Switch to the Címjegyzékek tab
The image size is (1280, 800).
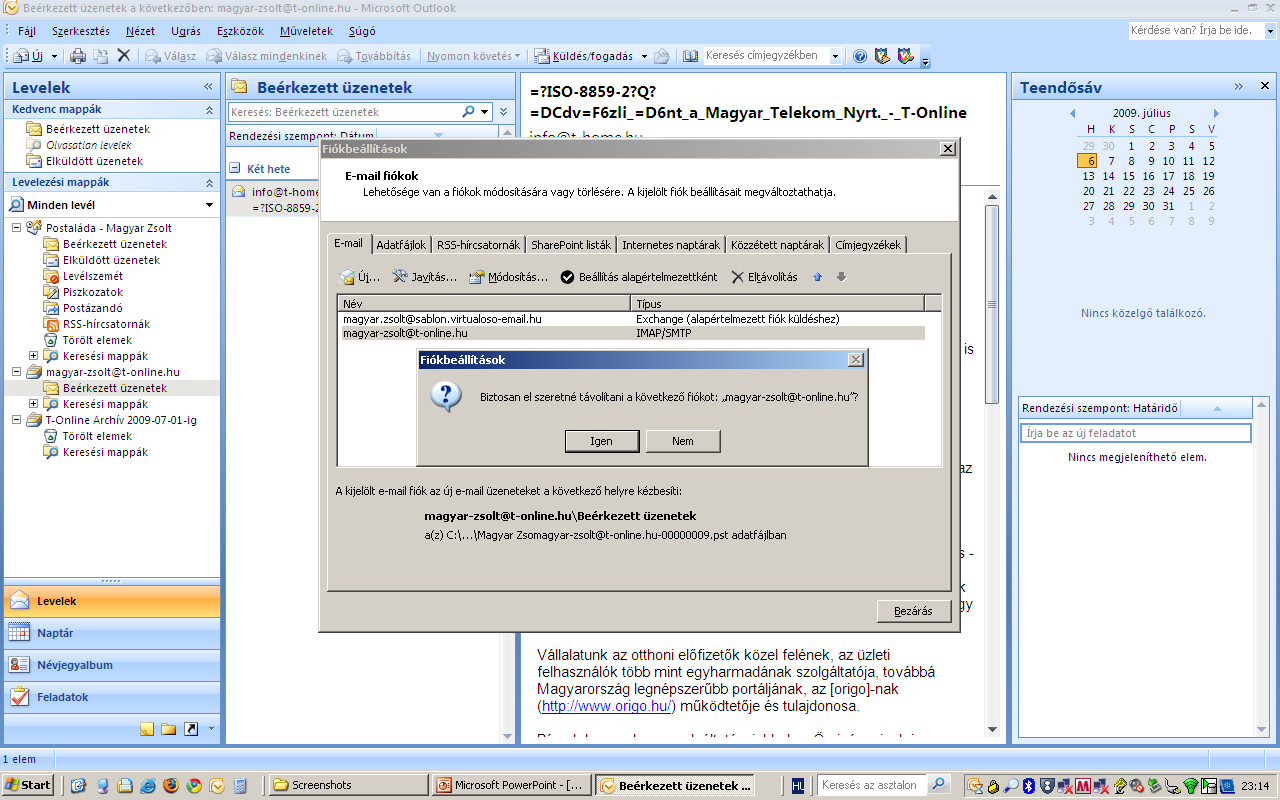coord(868,245)
